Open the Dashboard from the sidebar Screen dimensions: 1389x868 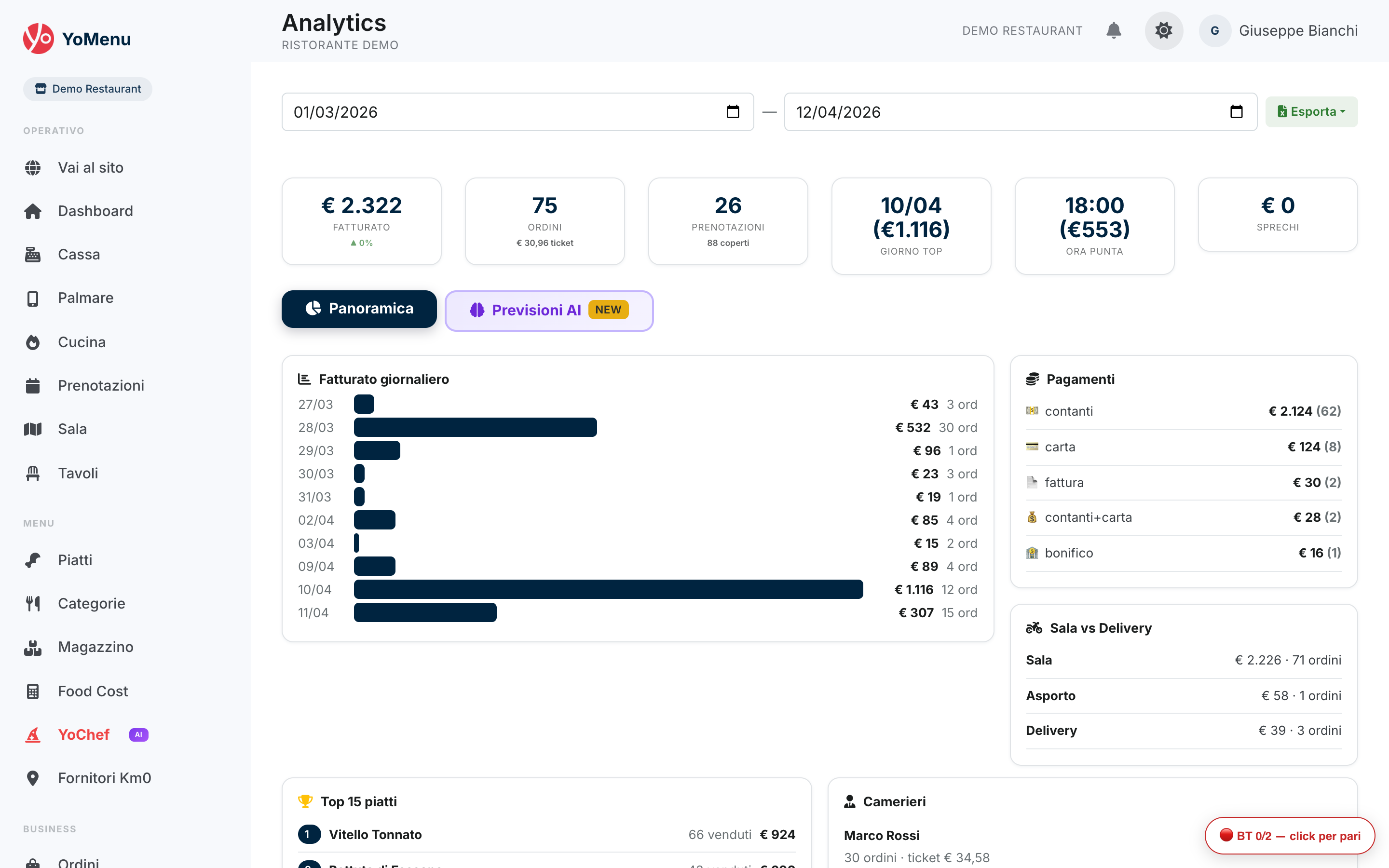coord(95,211)
